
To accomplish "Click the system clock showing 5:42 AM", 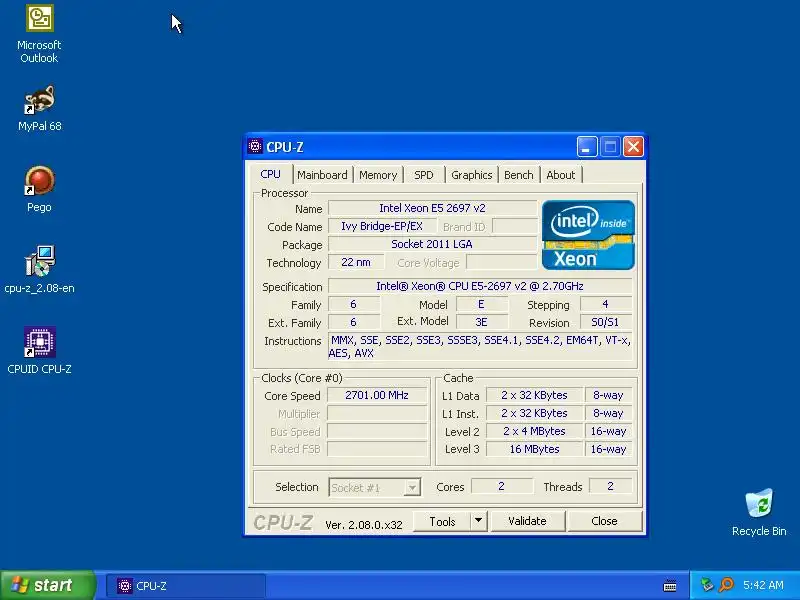I will 763,585.
